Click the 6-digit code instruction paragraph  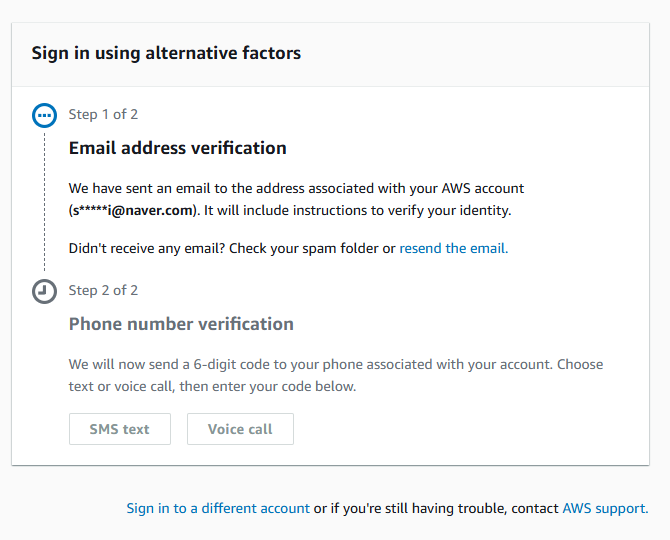336,376
